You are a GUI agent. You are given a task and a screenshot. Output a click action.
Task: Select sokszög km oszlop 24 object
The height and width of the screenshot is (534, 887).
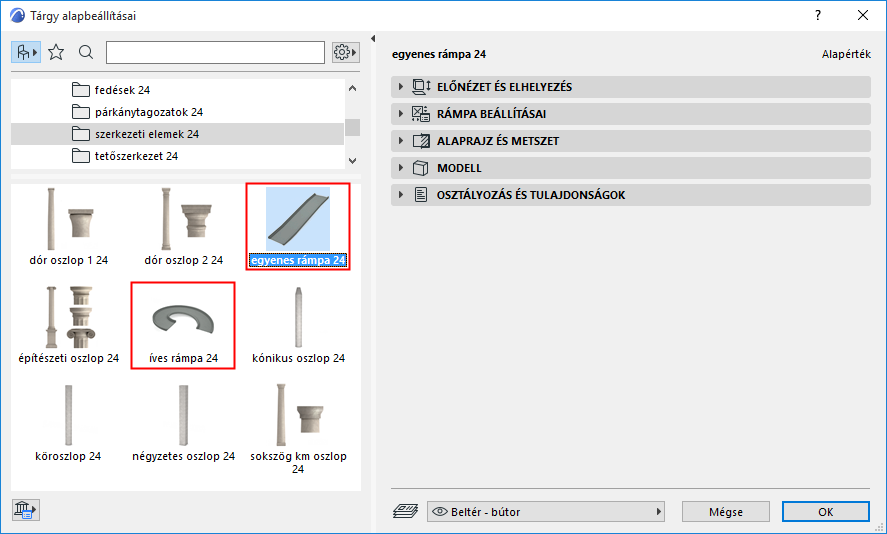[298, 429]
